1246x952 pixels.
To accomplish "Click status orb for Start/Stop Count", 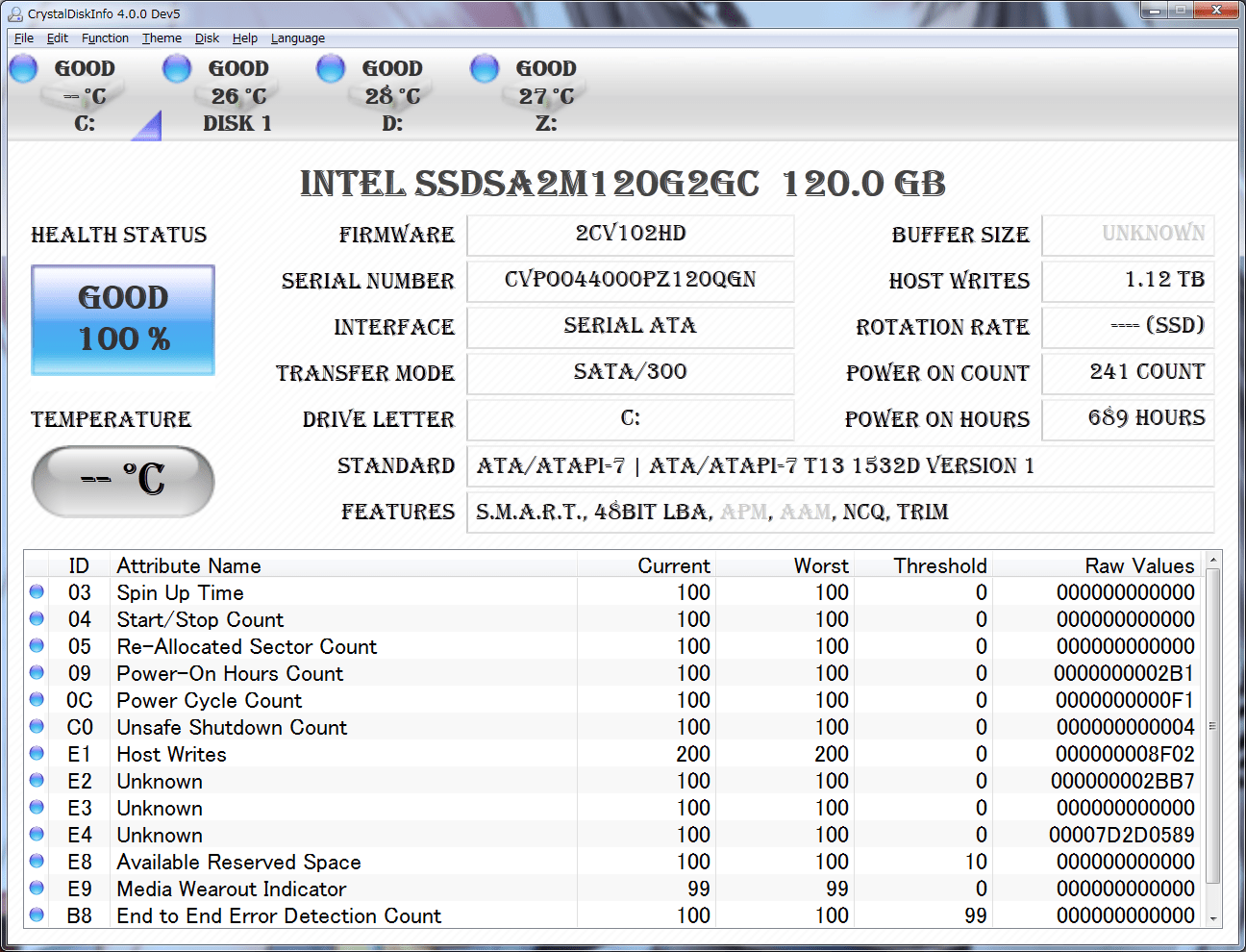I will tap(37, 618).
